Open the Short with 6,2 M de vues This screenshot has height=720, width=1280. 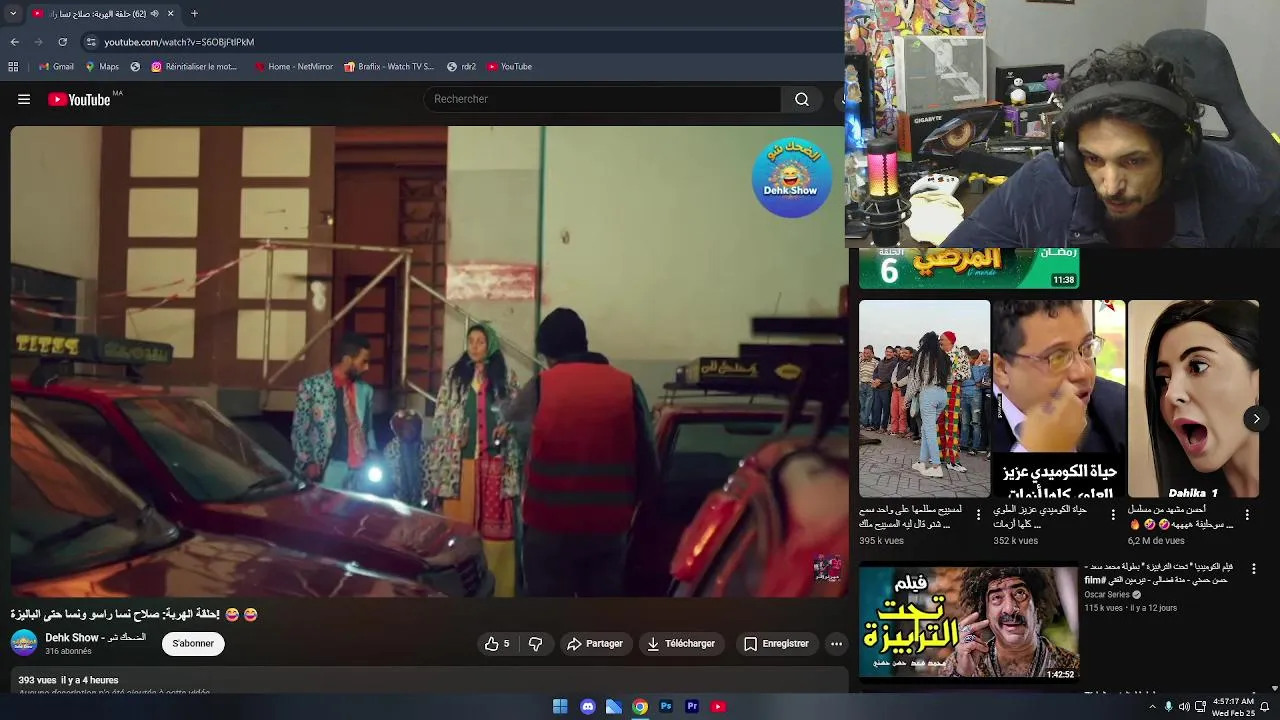pos(1192,398)
